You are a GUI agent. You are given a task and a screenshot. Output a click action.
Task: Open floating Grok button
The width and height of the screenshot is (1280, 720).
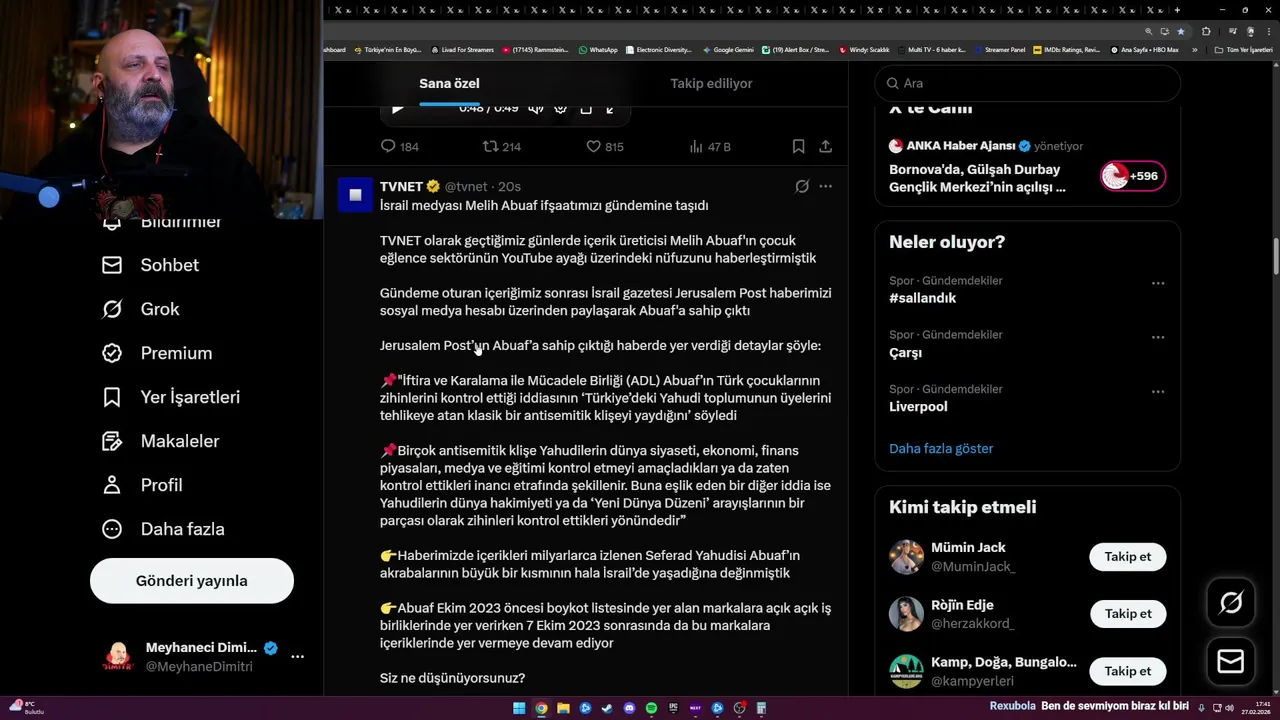1231,602
